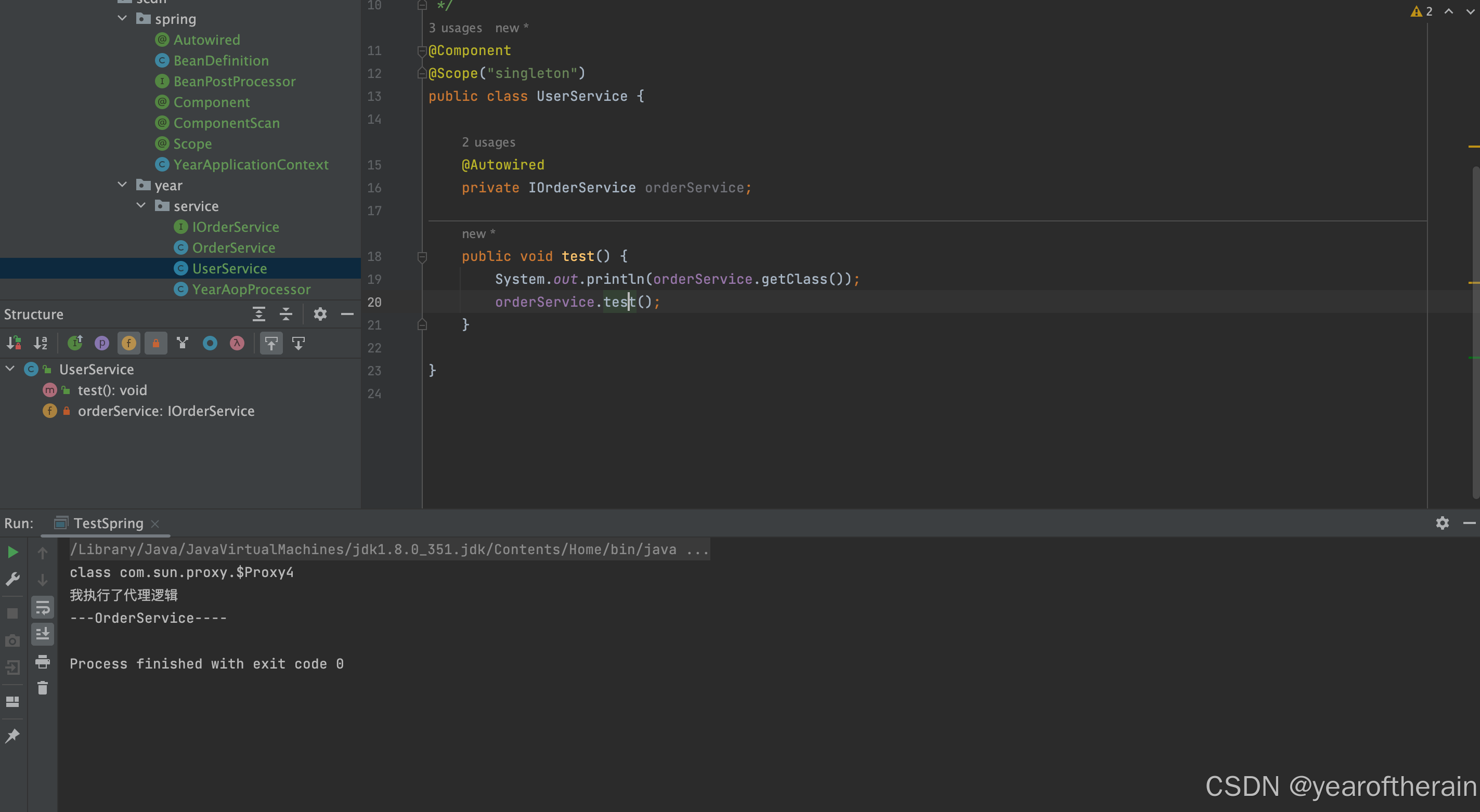This screenshot has width=1480, height=812.
Task: Hide the Structure panel
Action: pyautogui.click(x=347, y=314)
